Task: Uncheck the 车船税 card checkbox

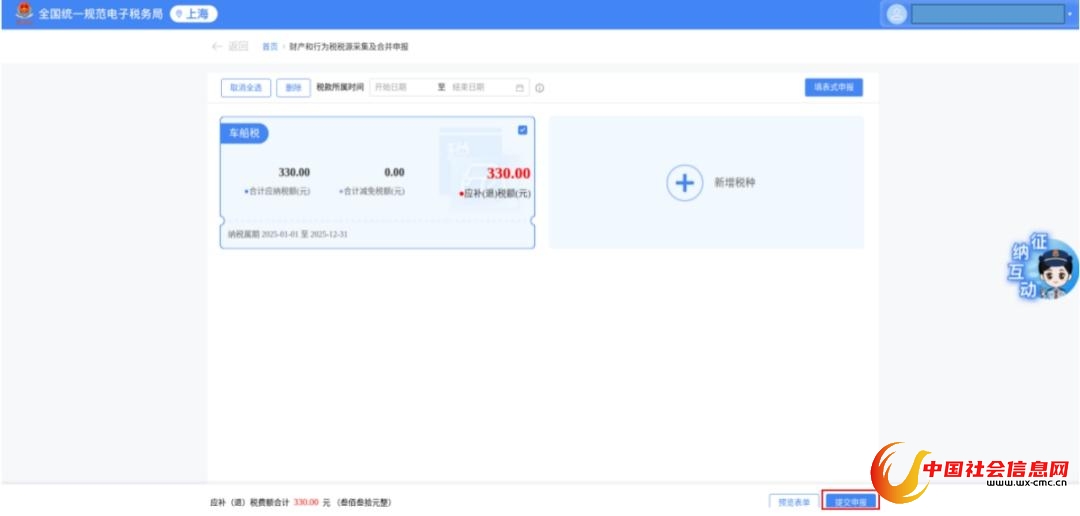Action: point(523,130)
